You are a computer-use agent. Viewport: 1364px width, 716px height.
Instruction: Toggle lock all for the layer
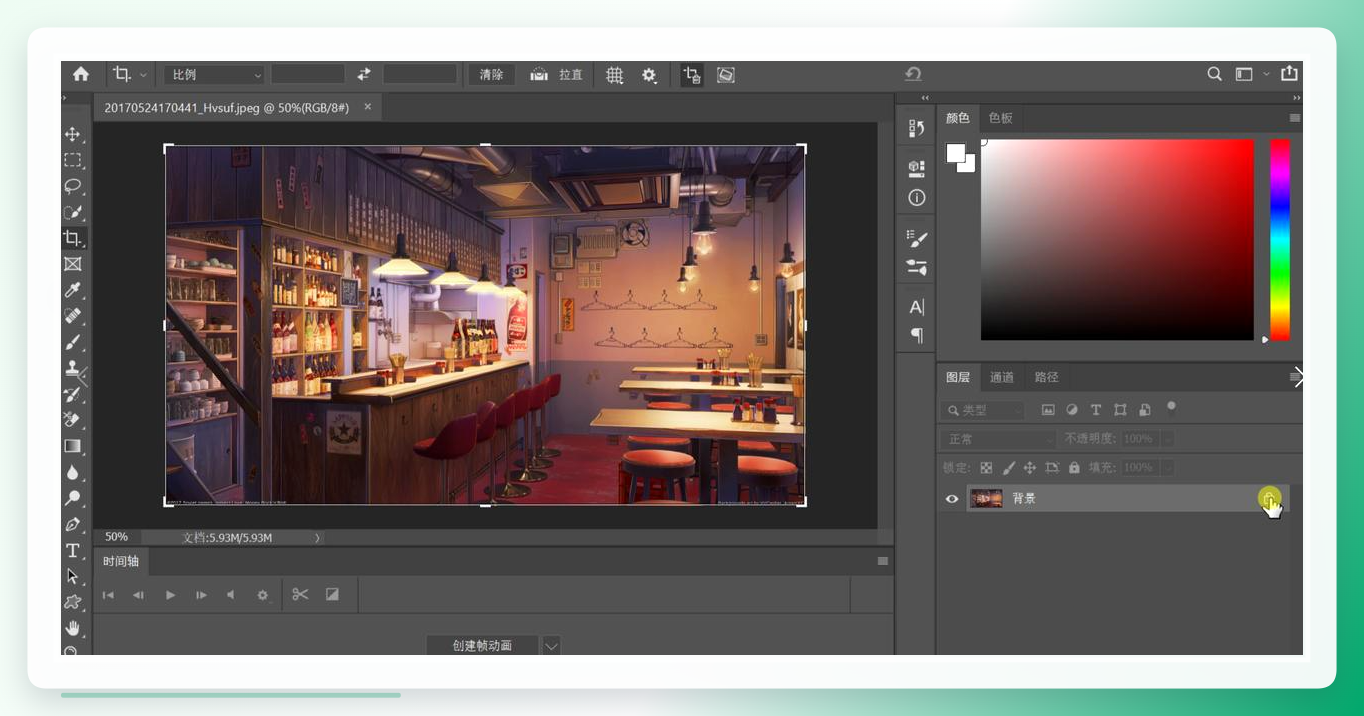[1074, 467]
